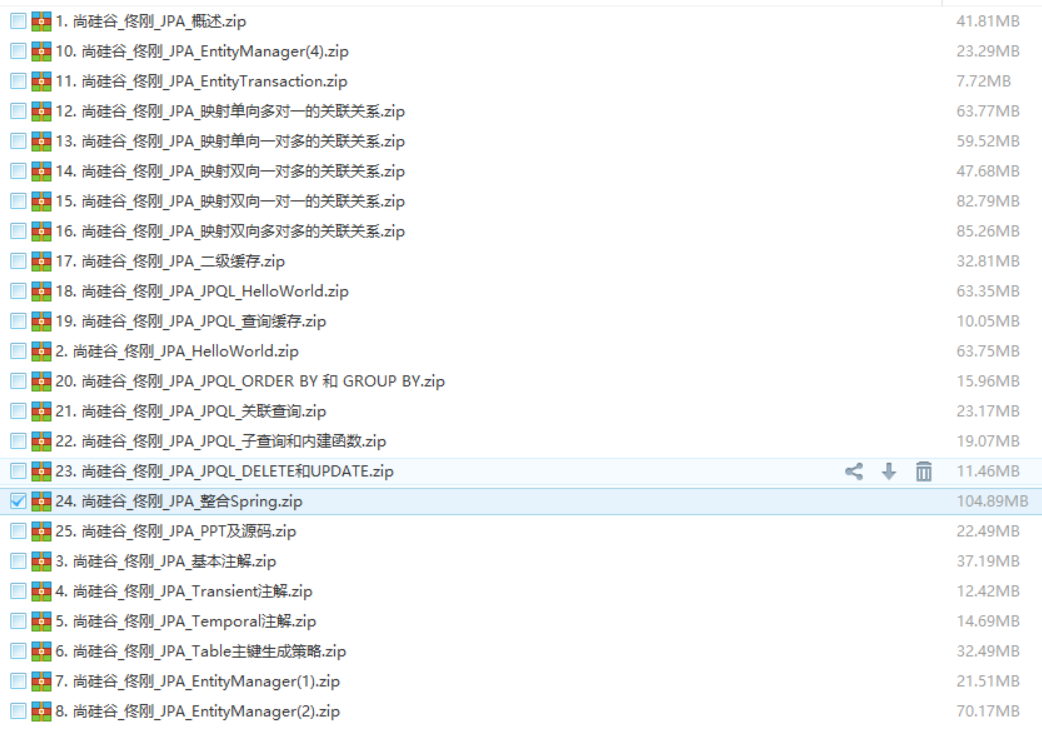The width and height of the screenshot is (1042, 731).
Task: Open file 4. JPA_Transient注解.zip
Action: pos(183,591)
